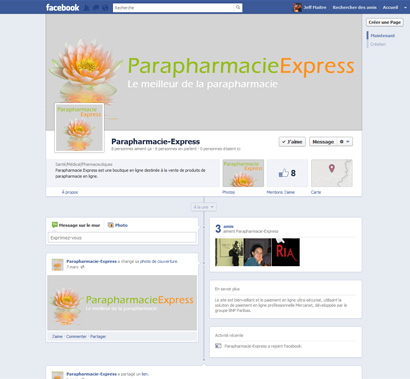
Task: Select Maintenant in timeline navigation
Action: [382, 36]
